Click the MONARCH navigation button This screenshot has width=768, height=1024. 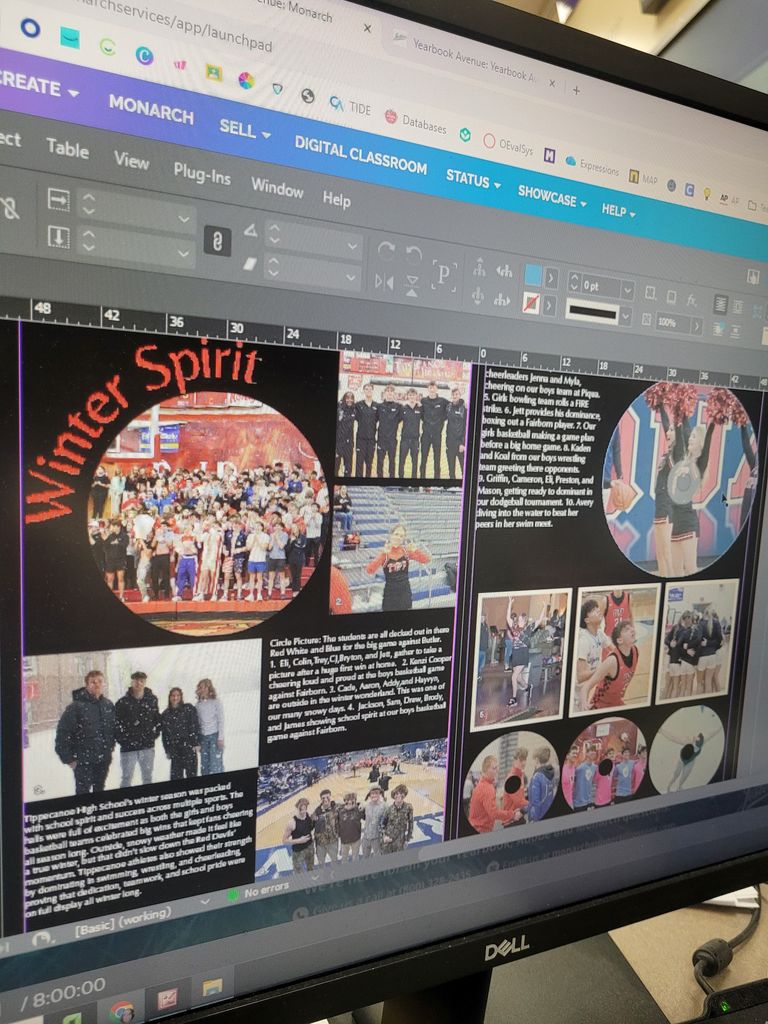click(x=151, y=109)
